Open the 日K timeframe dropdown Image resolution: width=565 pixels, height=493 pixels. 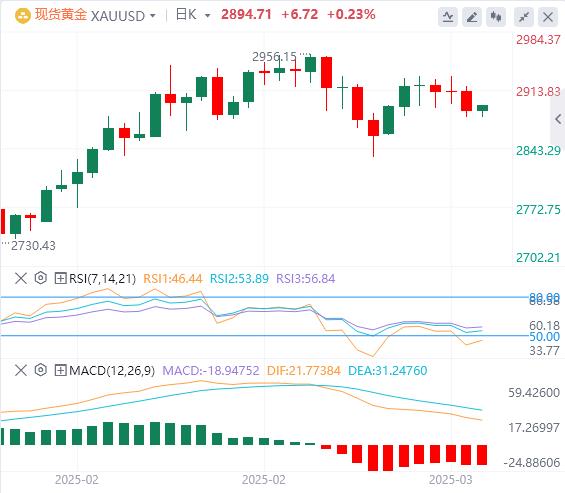pyautogui.click(x=207, y=16)
